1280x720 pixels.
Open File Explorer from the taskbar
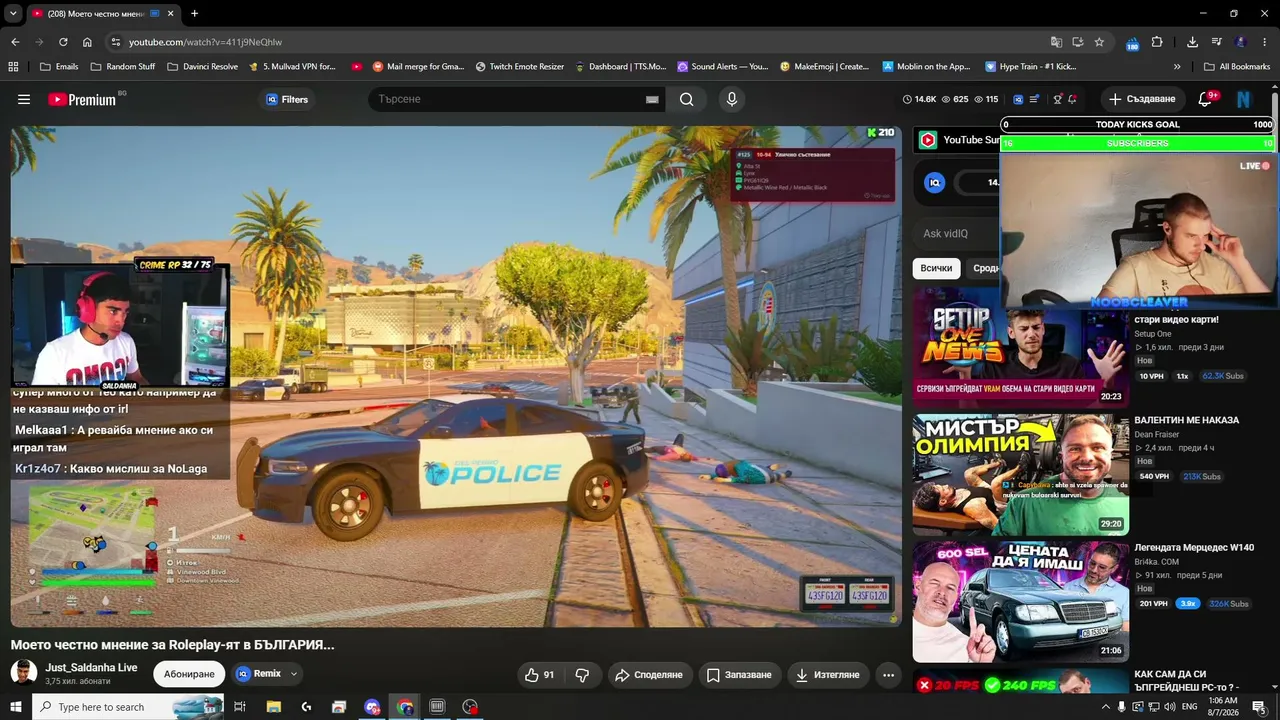point(274,707)
